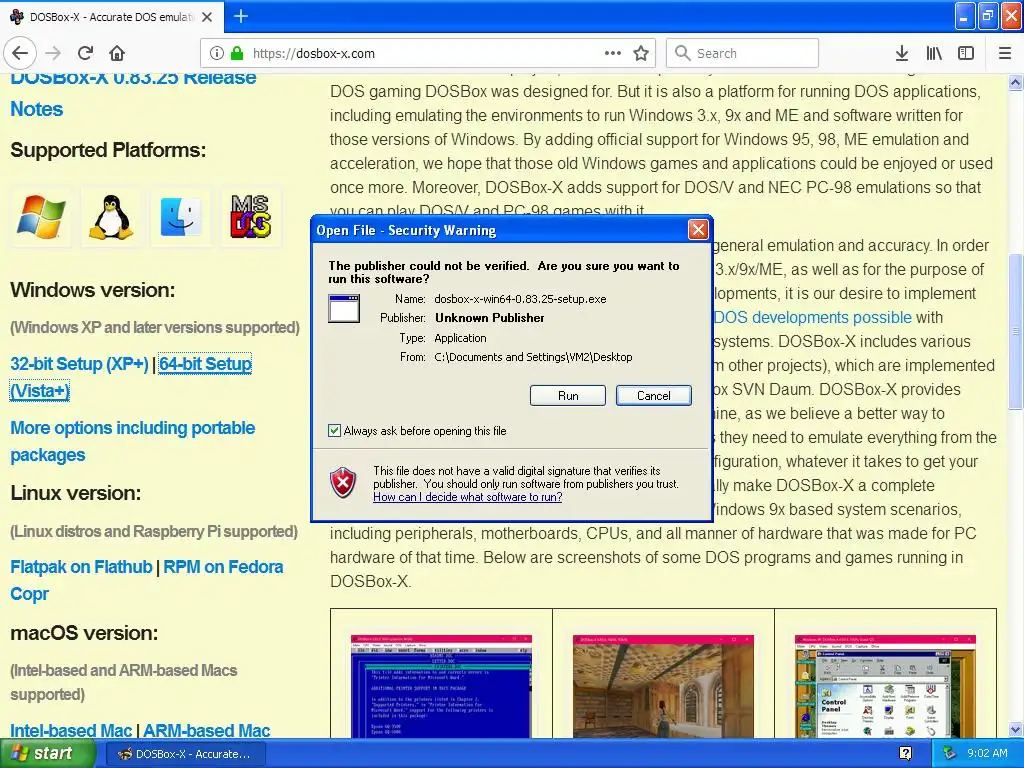Click the page scrollbar down arrow
1024x768 pixels.
1015,729
